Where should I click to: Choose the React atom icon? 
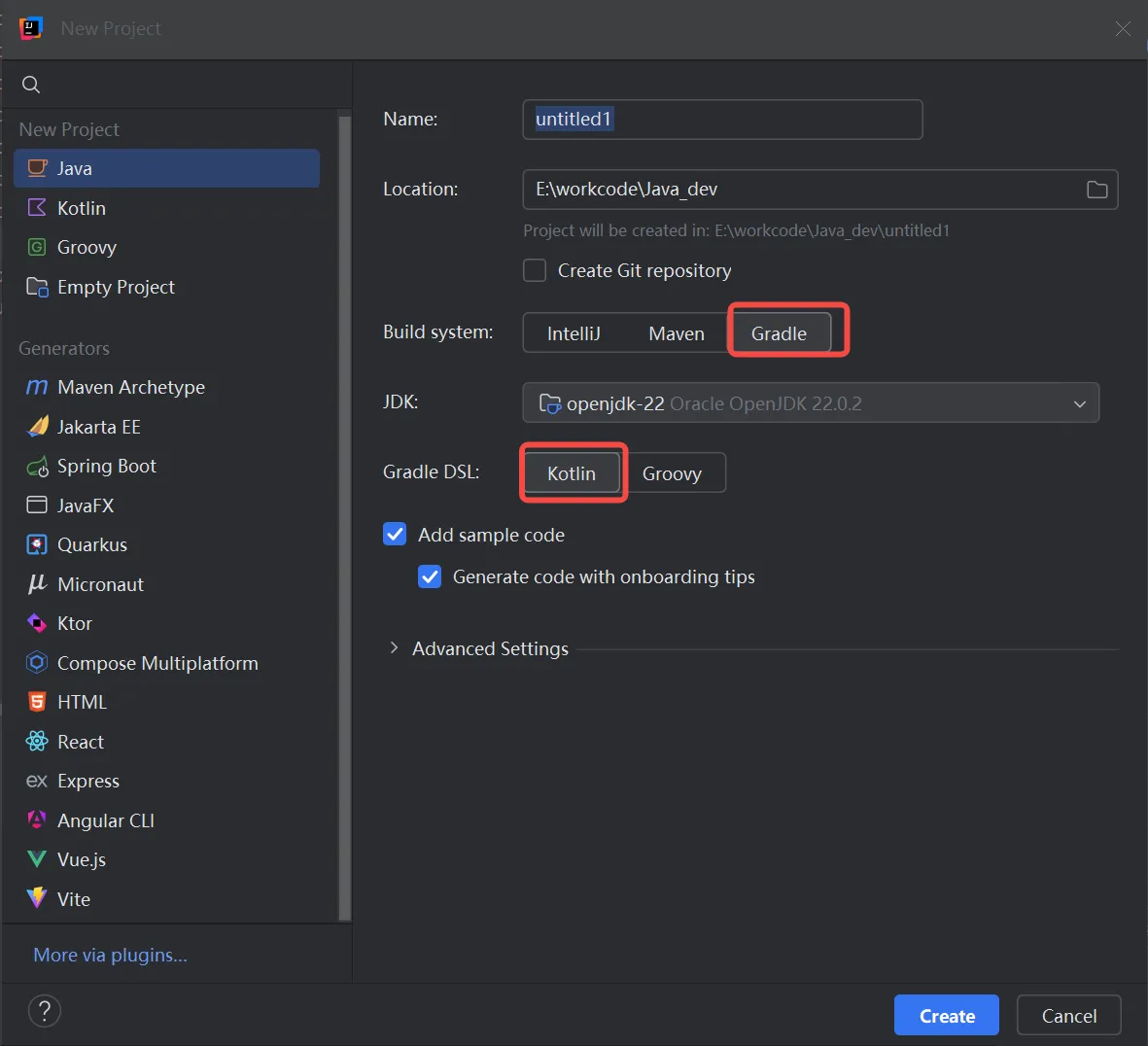click(37, 742)
